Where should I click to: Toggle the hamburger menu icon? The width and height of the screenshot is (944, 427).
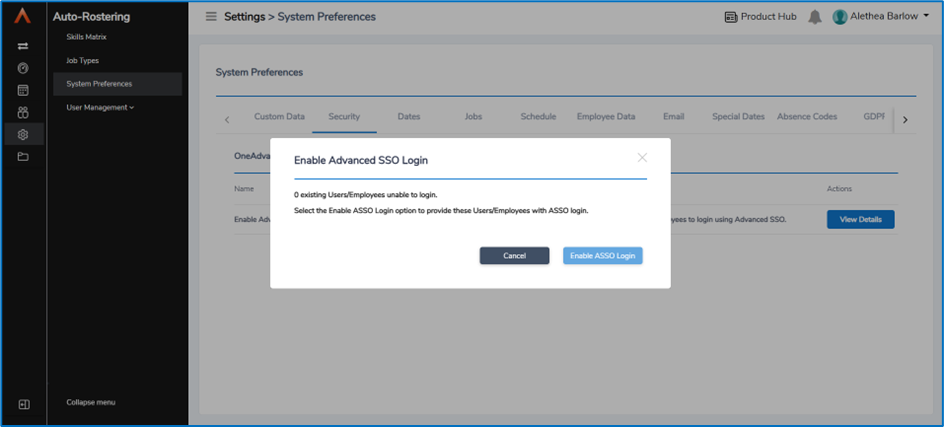point(211,16)
